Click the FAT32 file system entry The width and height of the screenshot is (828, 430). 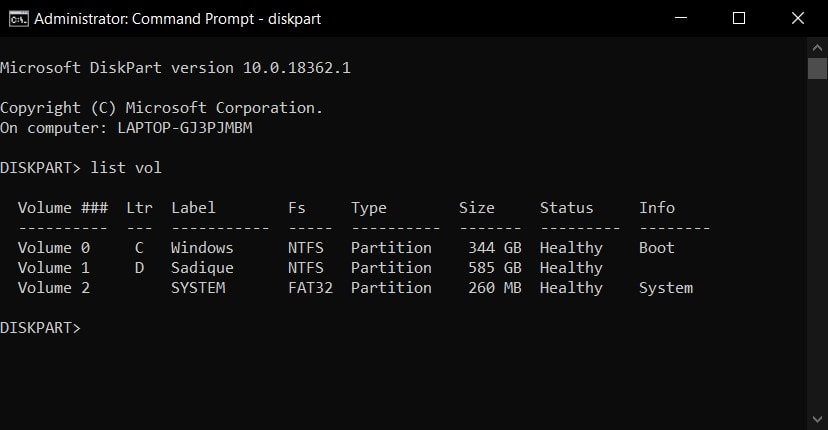point(310,288)
